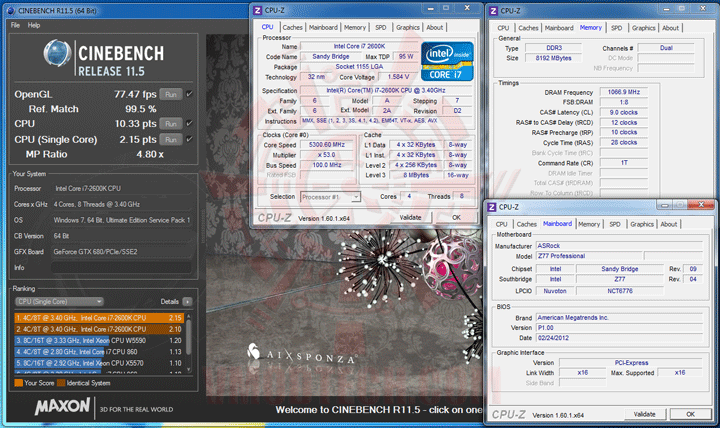This screenshot has height=428, width=720.
Task: Run the OpenGL benchmark
Action: click(171, 95)
